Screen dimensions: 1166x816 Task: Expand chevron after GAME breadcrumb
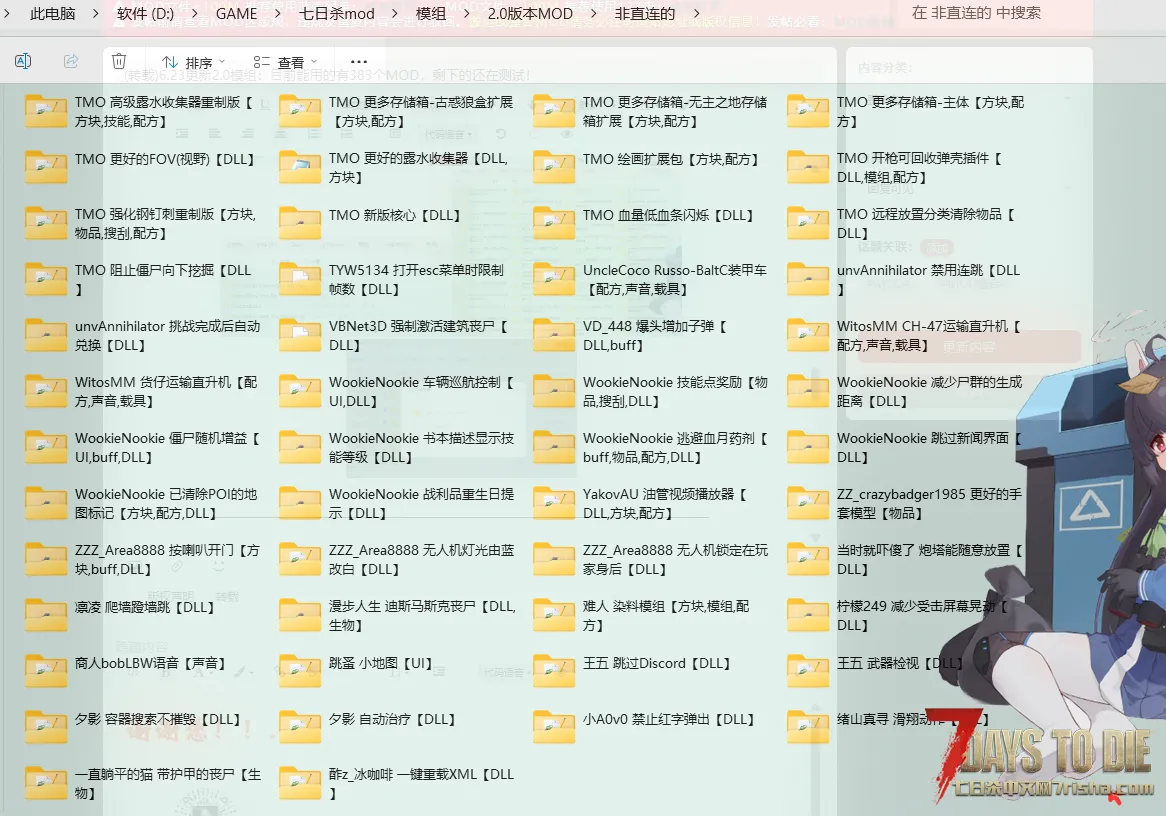278,13
